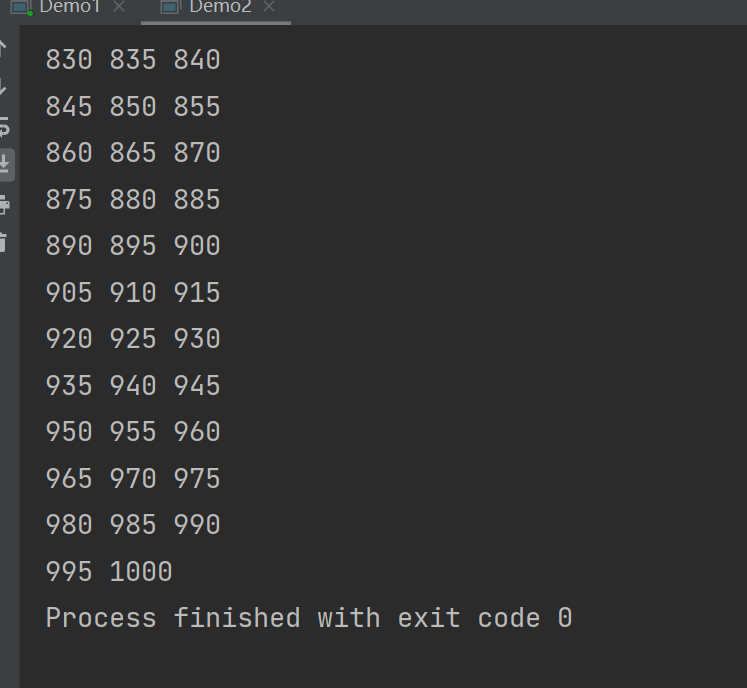
Task: Click the Demo2 run configuration icon
Action: pyautogui.click(x=170, y=7)
